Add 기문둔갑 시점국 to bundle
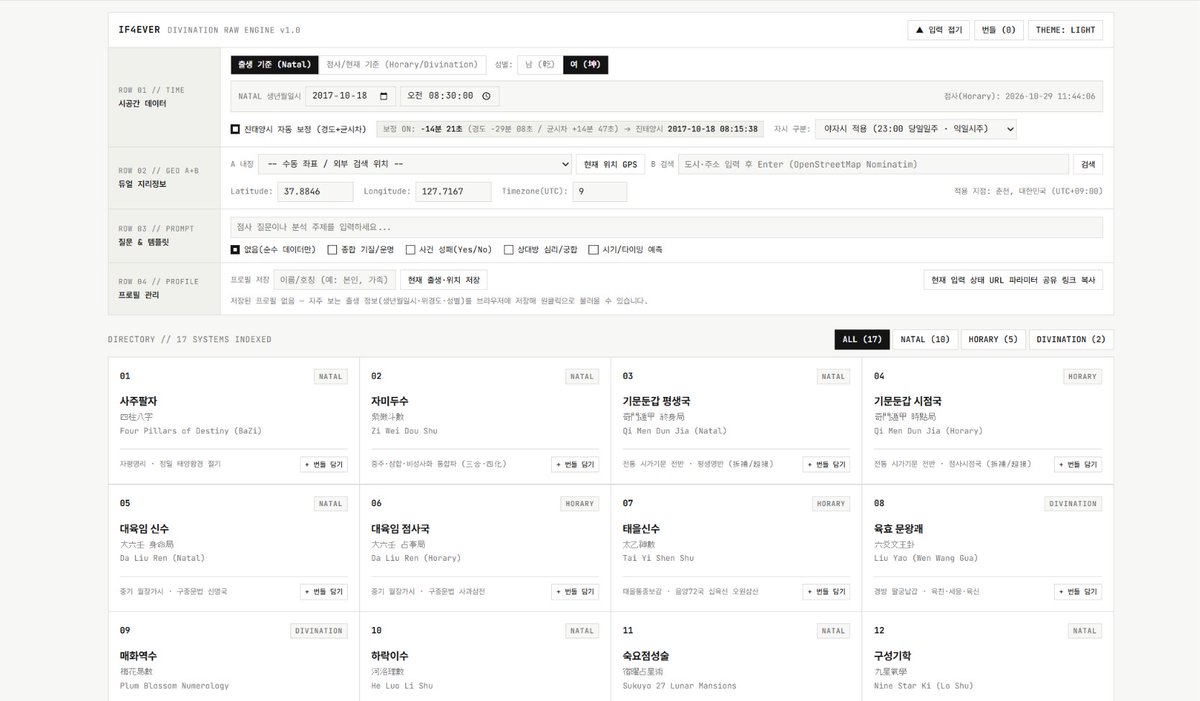 coord(1078,464)
